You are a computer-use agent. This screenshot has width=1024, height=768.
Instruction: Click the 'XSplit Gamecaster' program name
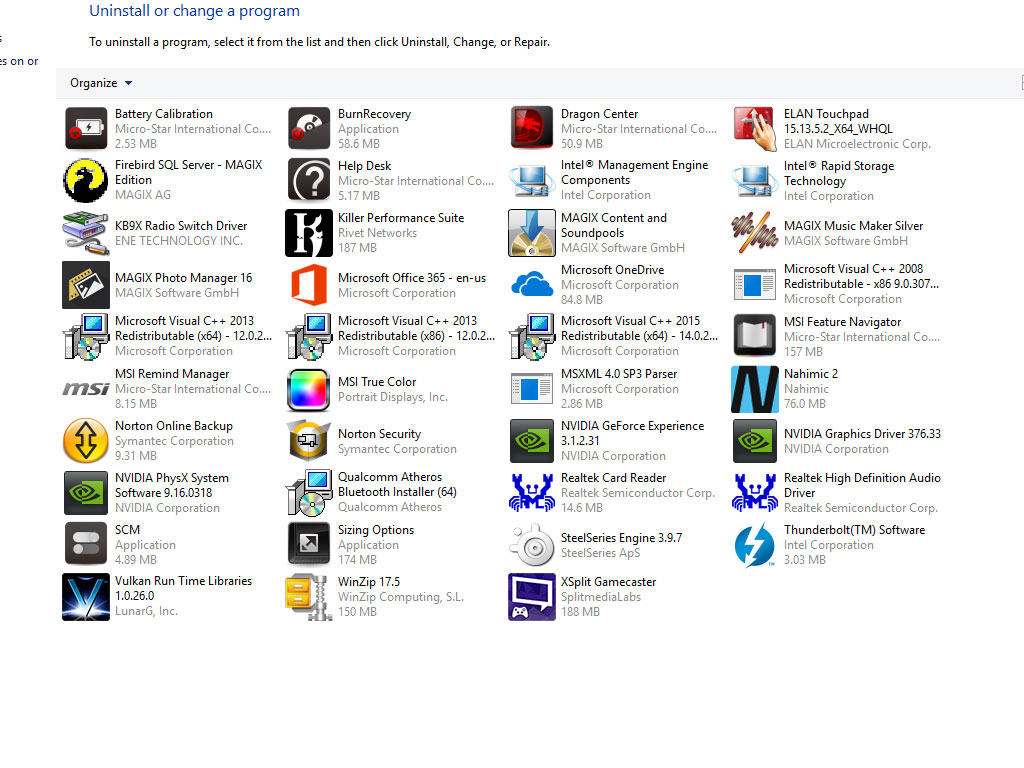click(609, 581)
